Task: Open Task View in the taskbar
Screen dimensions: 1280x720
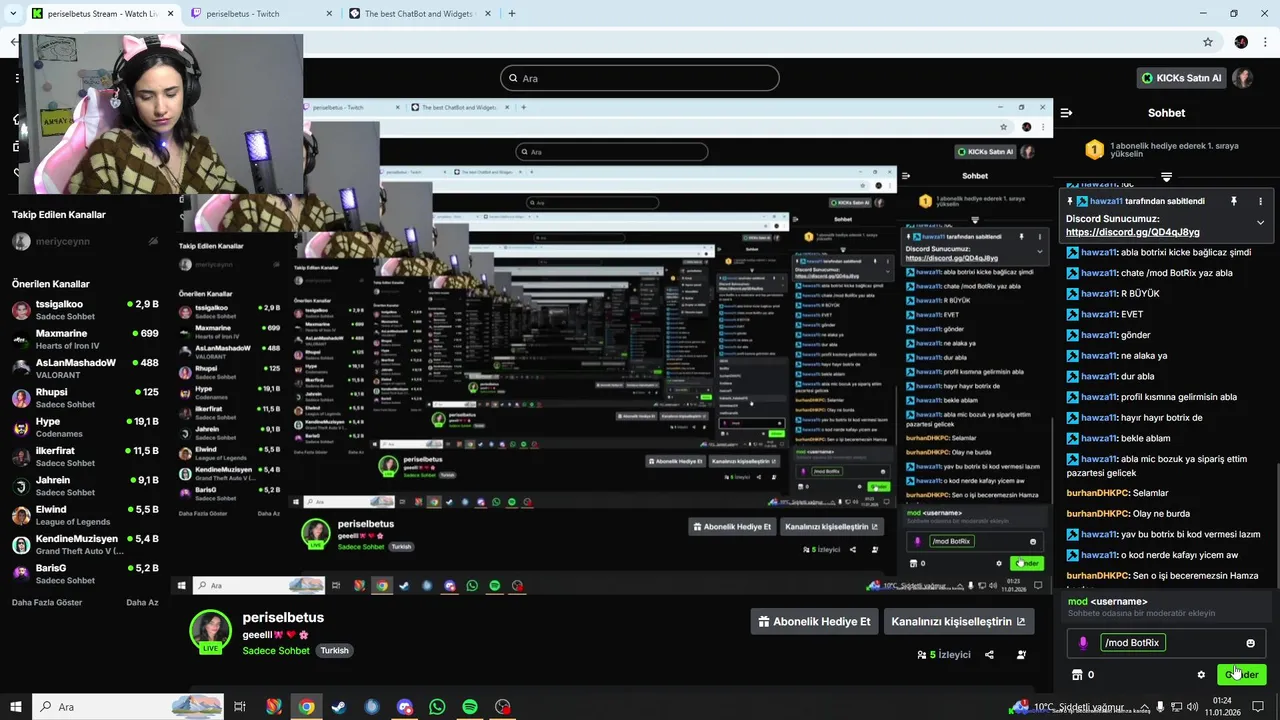Action: coord(240,707)
